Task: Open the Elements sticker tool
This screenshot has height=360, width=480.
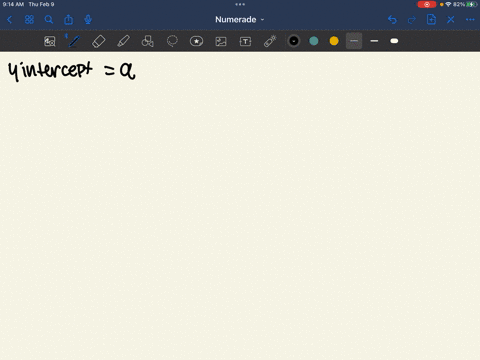Action: coord(196,41)
